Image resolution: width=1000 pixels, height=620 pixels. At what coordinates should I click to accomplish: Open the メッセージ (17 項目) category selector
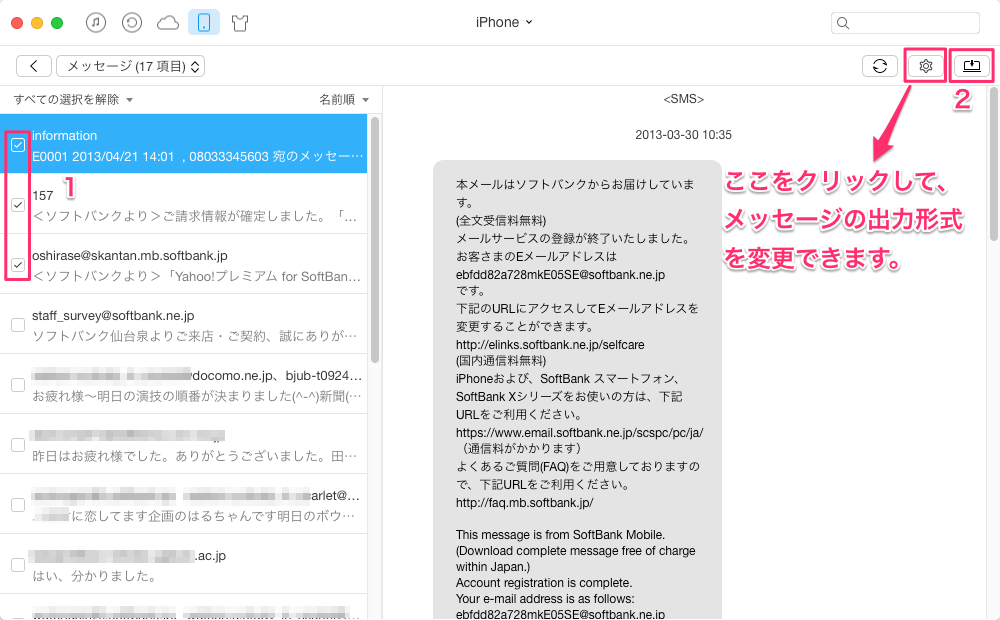[x=130, y=66]
